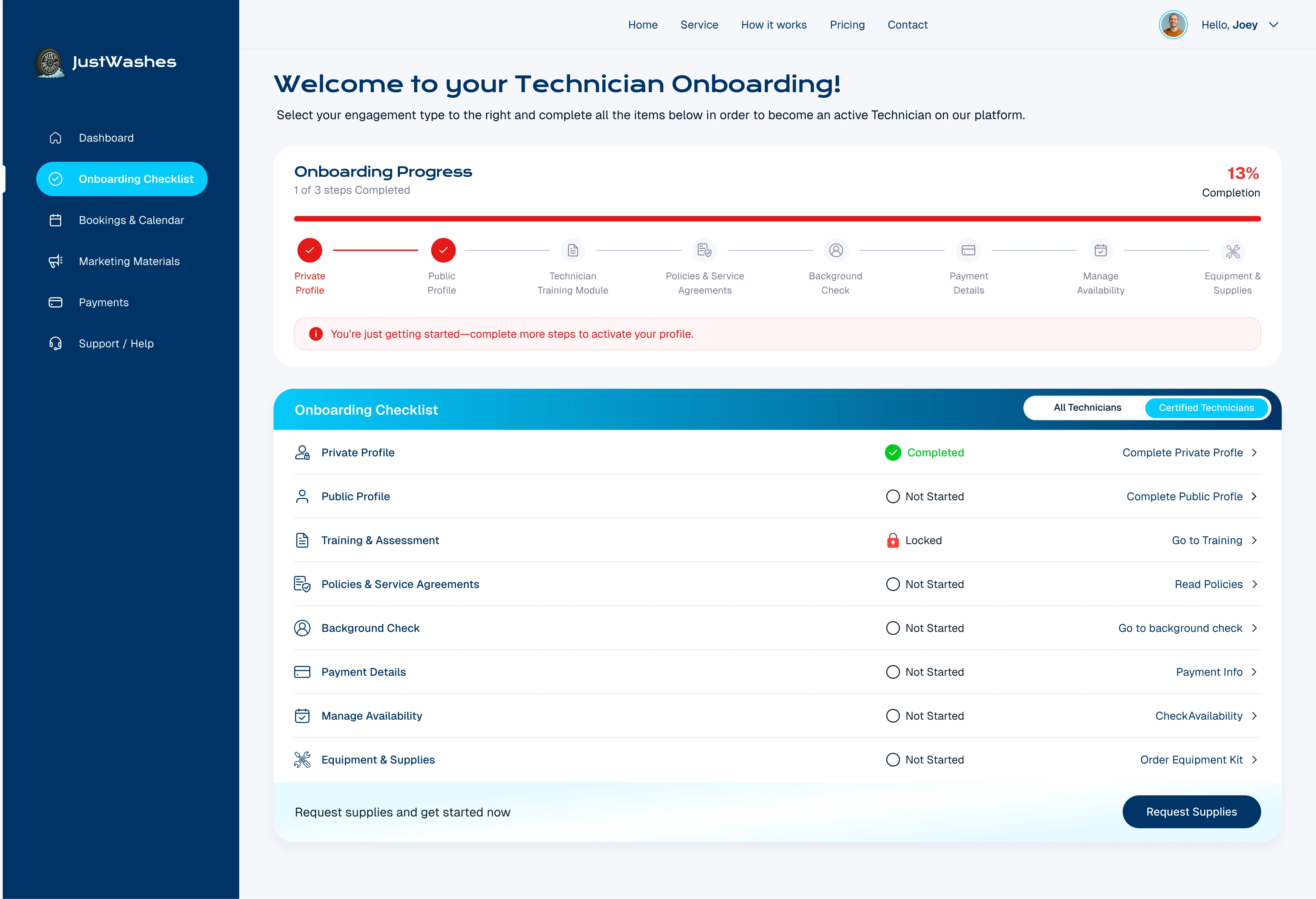Follow the Payment Info link
The height and width of the screenshot is (899, 1316).
click(x=1209, y=672)
